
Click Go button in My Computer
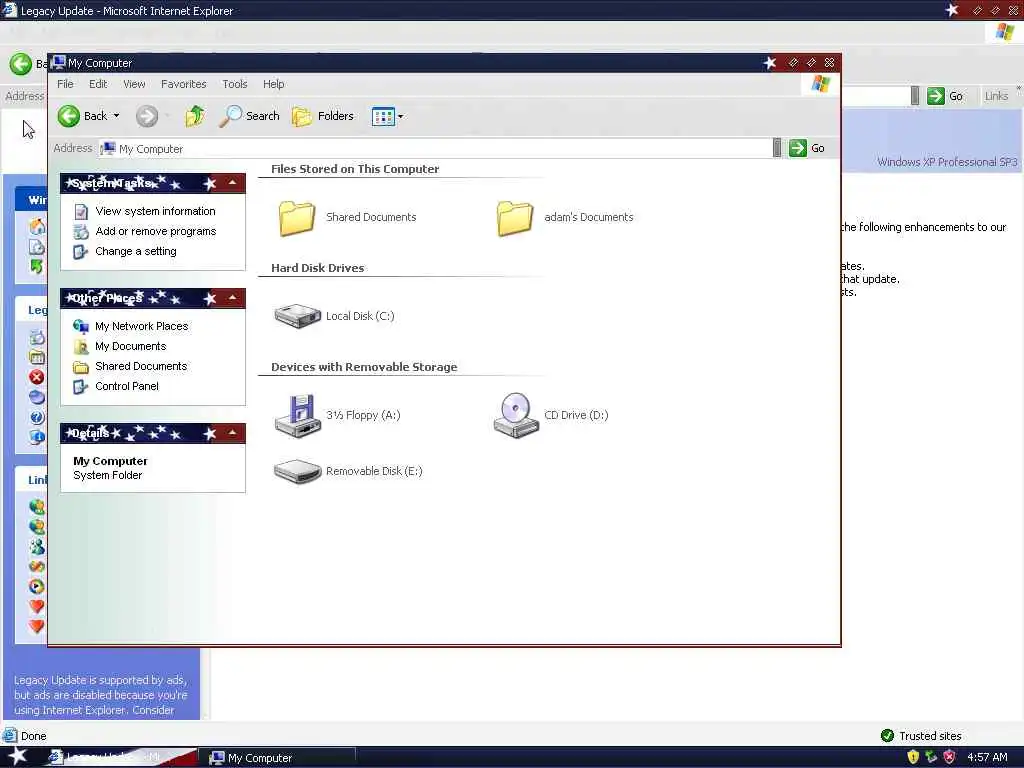[807, 148]
